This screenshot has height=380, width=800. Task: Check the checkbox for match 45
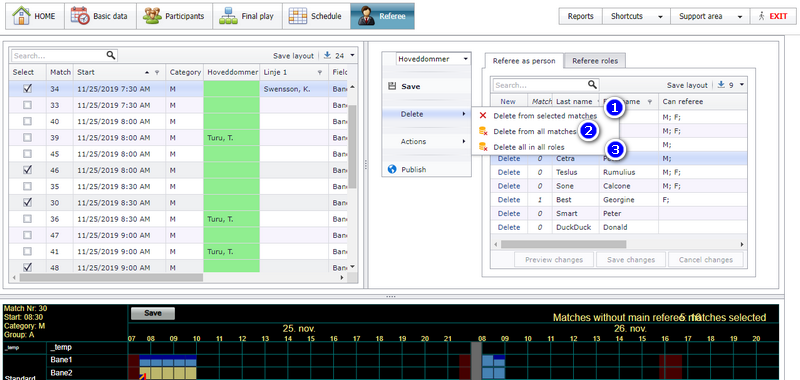pyautogui.click(x=28, y=154)
